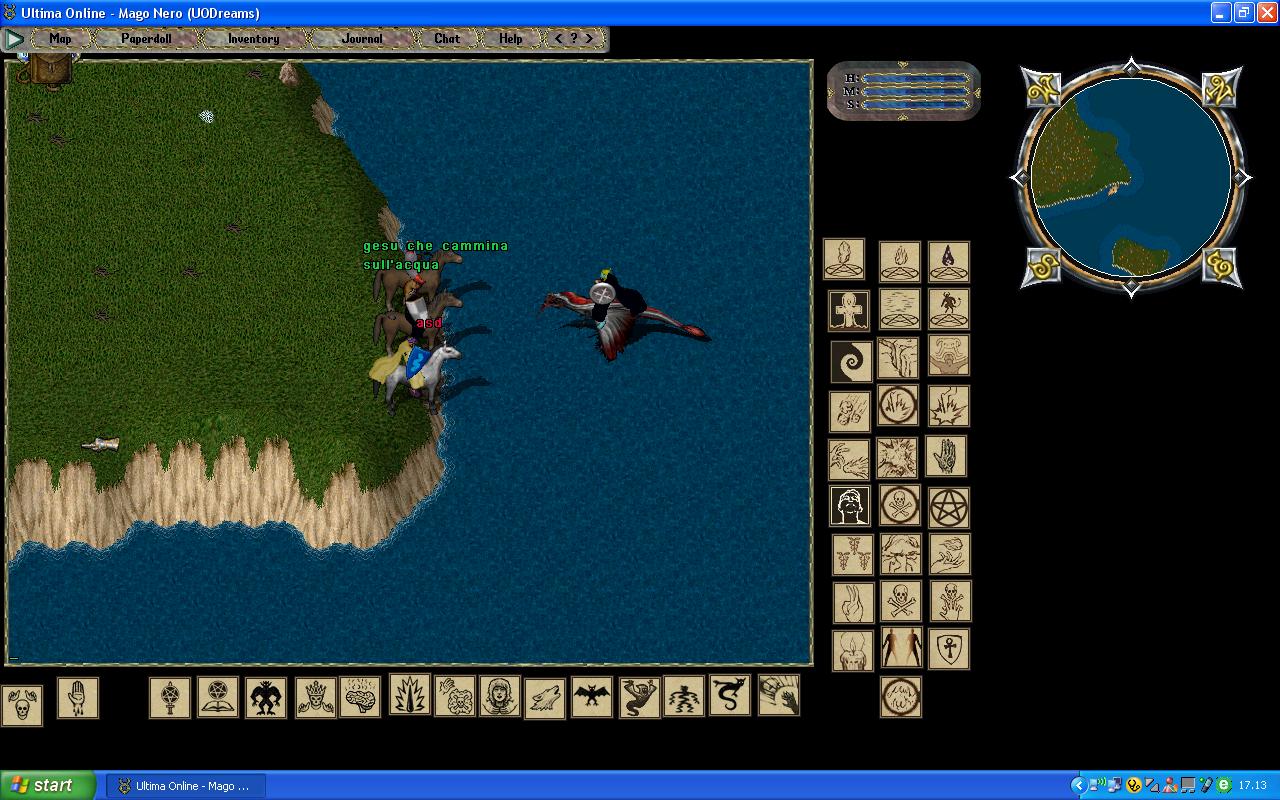Cast the fire elemental summon spell icon

tap(899, 261)
